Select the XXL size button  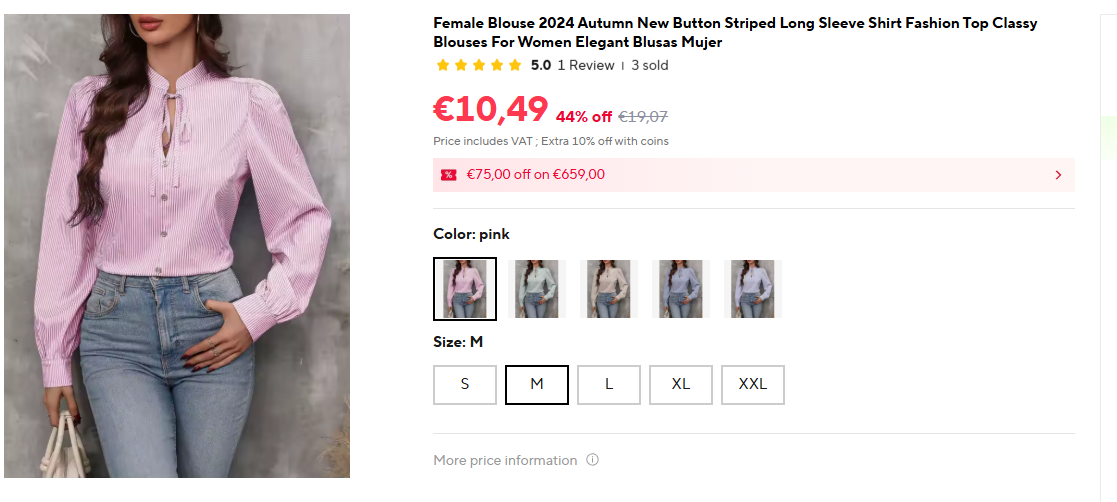click(x=753, y=384)
